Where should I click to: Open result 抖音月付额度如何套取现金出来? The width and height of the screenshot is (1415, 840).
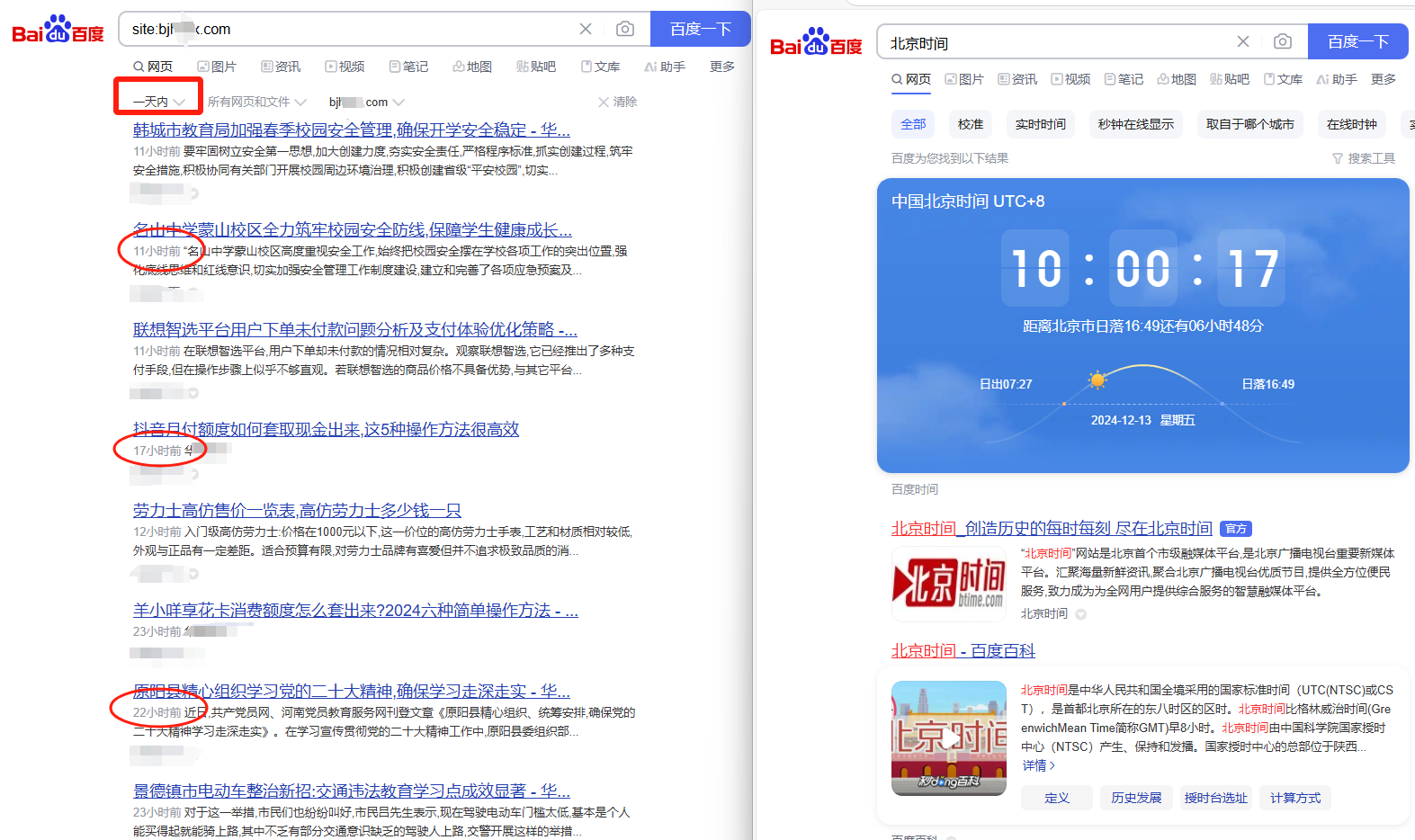point(326,429)
